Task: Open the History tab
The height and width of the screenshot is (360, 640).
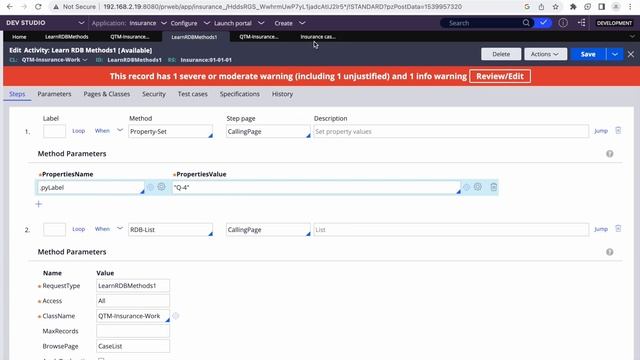Action: tap(282, 94)
